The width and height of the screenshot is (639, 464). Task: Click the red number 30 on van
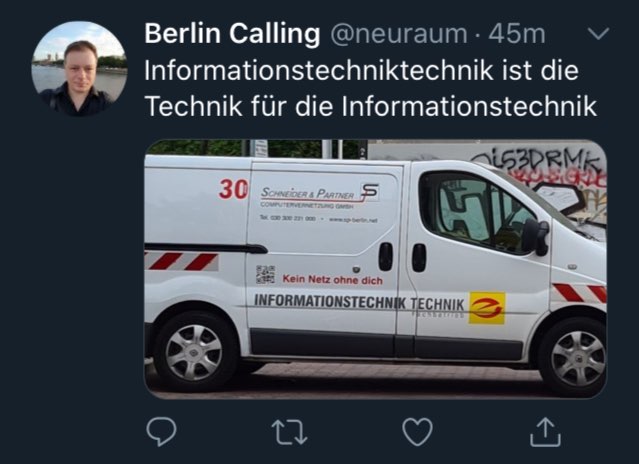(234, 189)
